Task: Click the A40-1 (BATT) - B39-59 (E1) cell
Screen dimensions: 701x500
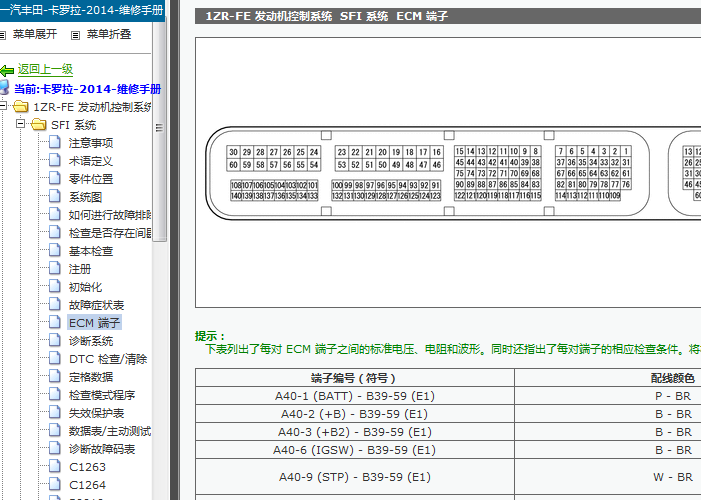Action: click(355, 396)
